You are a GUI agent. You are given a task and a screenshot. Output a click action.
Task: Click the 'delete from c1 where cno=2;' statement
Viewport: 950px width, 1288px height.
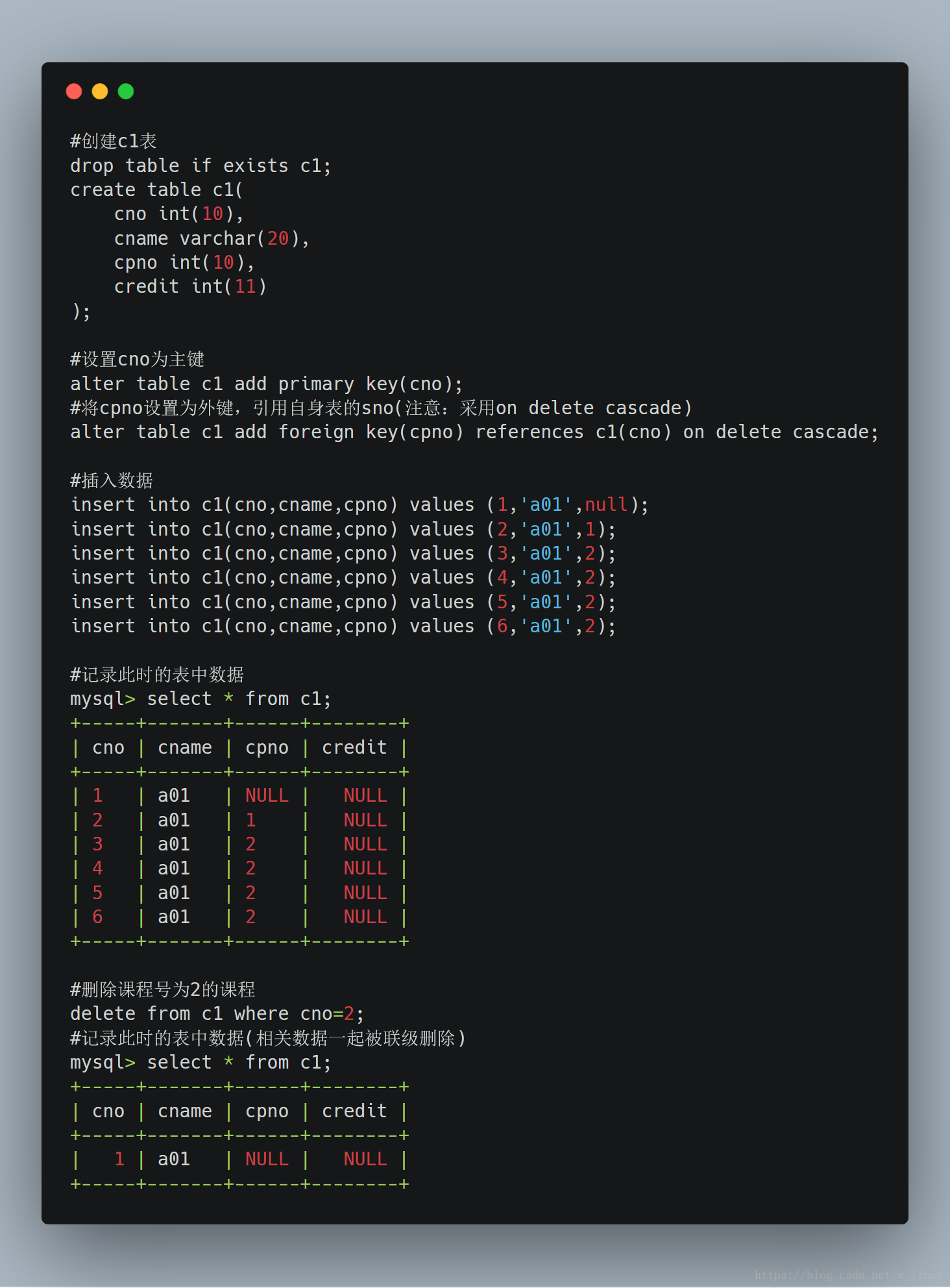click(217, 1013)
